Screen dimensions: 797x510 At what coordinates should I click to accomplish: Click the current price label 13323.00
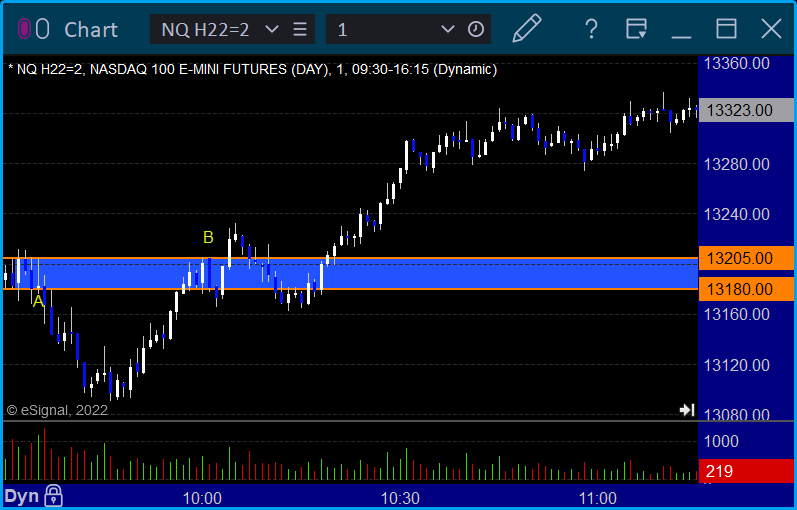tap(746, 110)
